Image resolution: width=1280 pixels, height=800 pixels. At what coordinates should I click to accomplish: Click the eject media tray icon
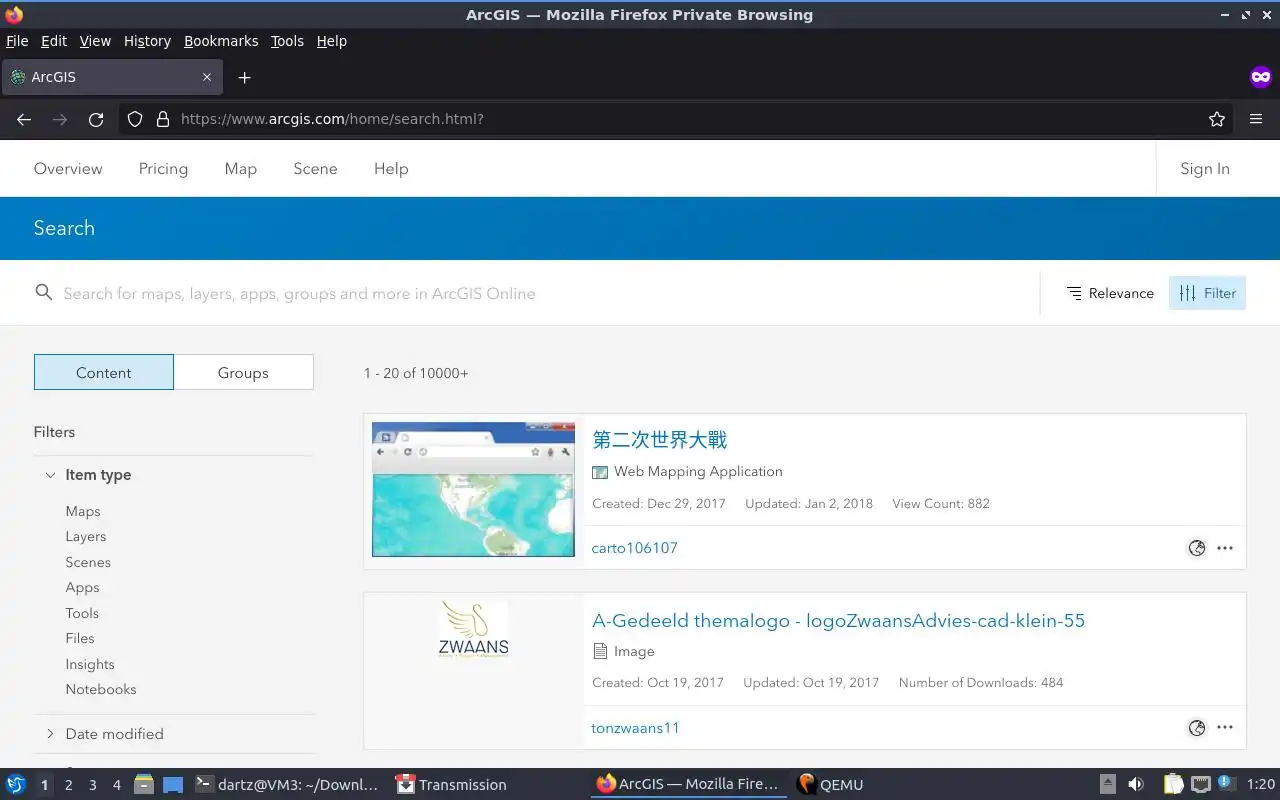[x=1108, y=785]
